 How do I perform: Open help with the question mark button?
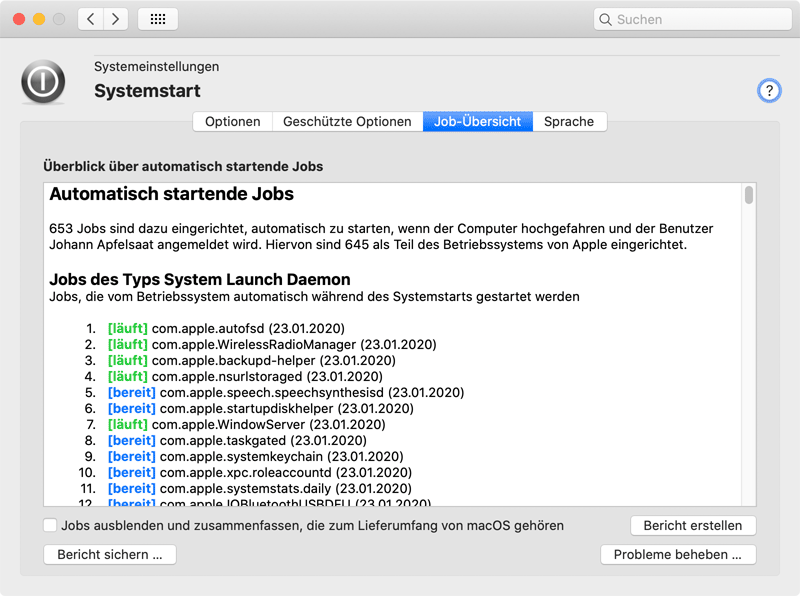[x=769, y=91]
